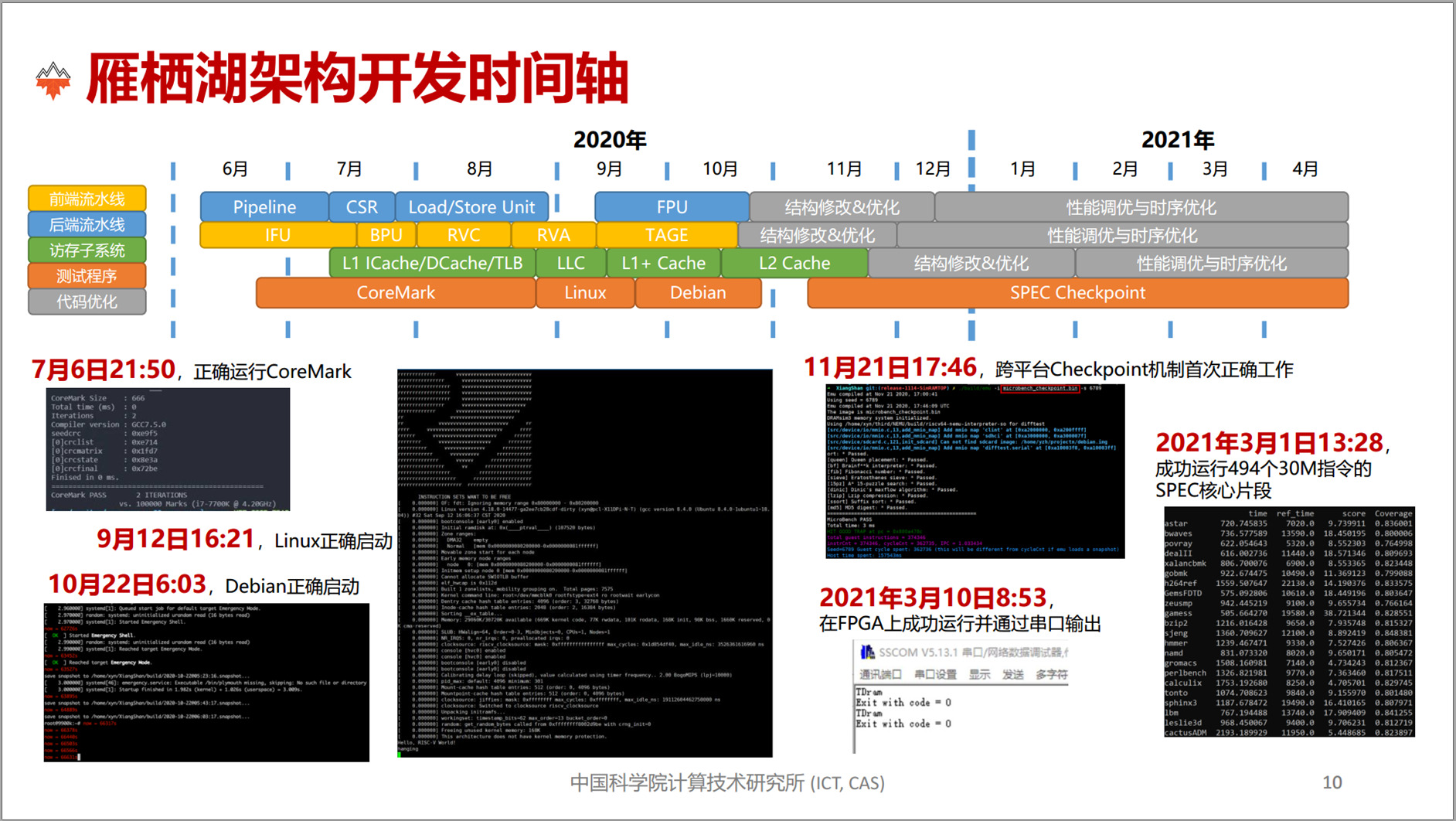This screenshot has height=821, width=1456.
Task: Click the XiangShan mountain logo beside the title
Action: (53, 80)
